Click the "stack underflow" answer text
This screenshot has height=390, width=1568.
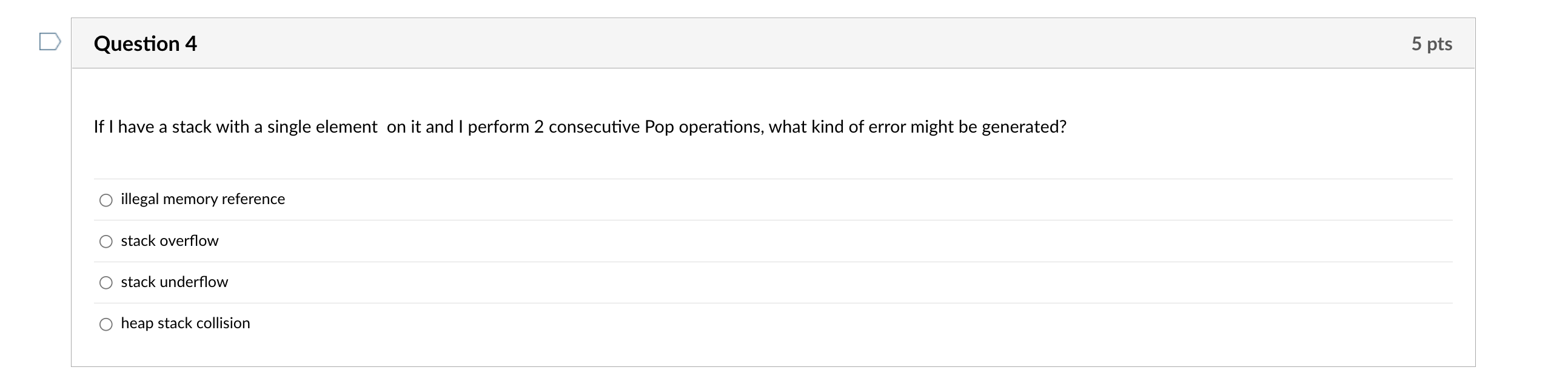pyautogui.click(x=174, y=282)
